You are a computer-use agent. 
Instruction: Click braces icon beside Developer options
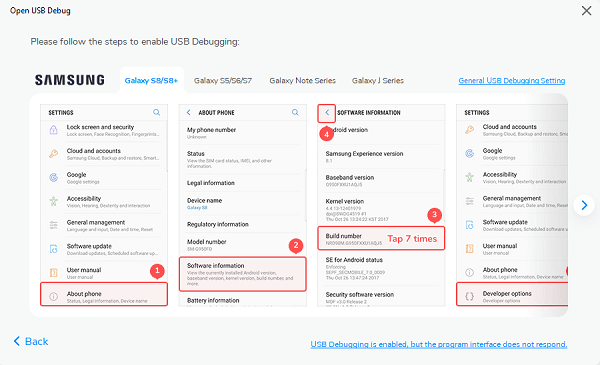point(470,296)
